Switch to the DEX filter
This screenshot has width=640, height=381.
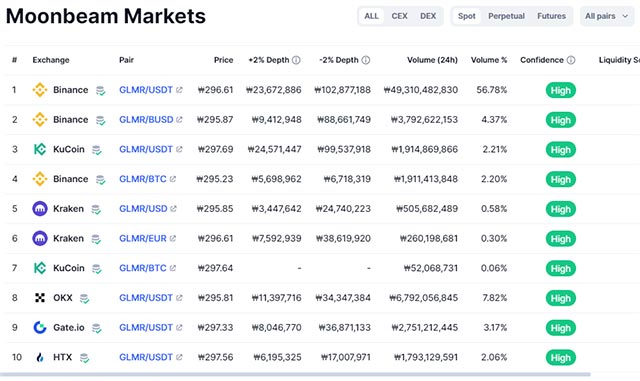coord(428,16)
